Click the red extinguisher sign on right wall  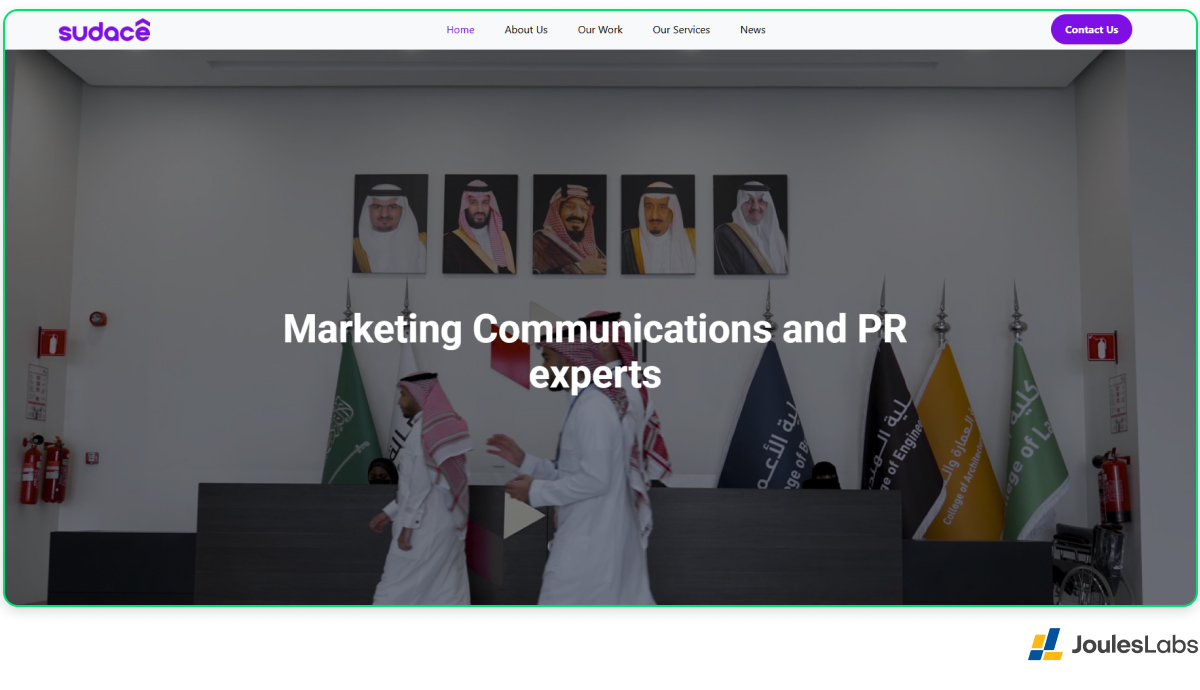point(1101,347)
